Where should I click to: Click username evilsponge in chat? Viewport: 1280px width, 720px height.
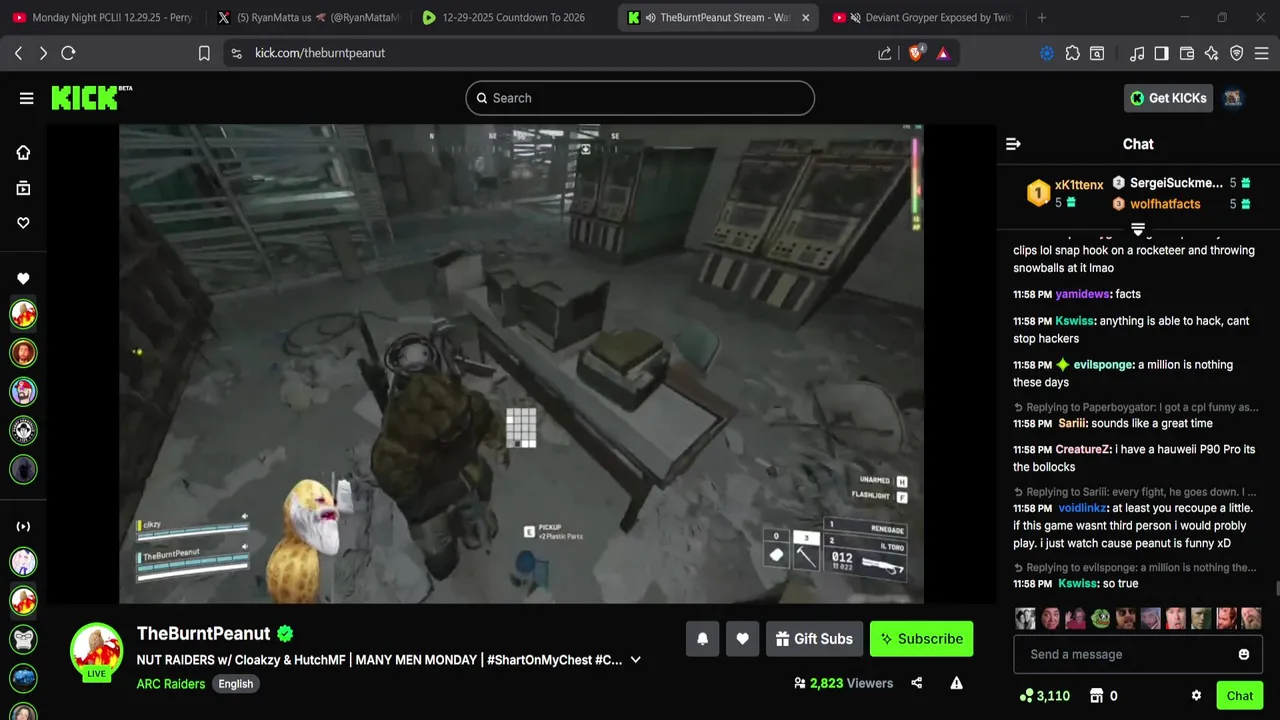click(x=1102, y=365)
